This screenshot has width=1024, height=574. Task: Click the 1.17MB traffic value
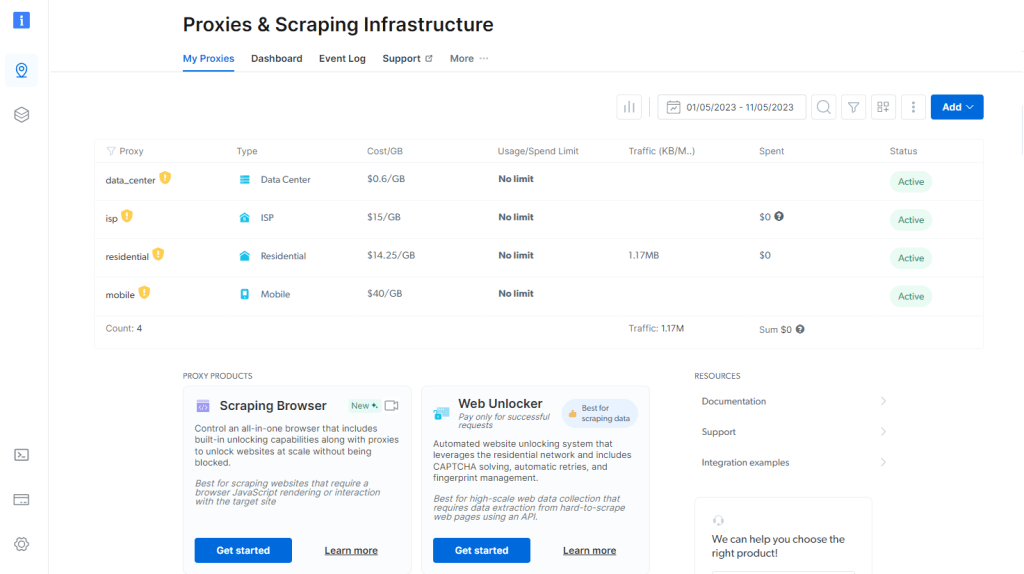point(643,255)
